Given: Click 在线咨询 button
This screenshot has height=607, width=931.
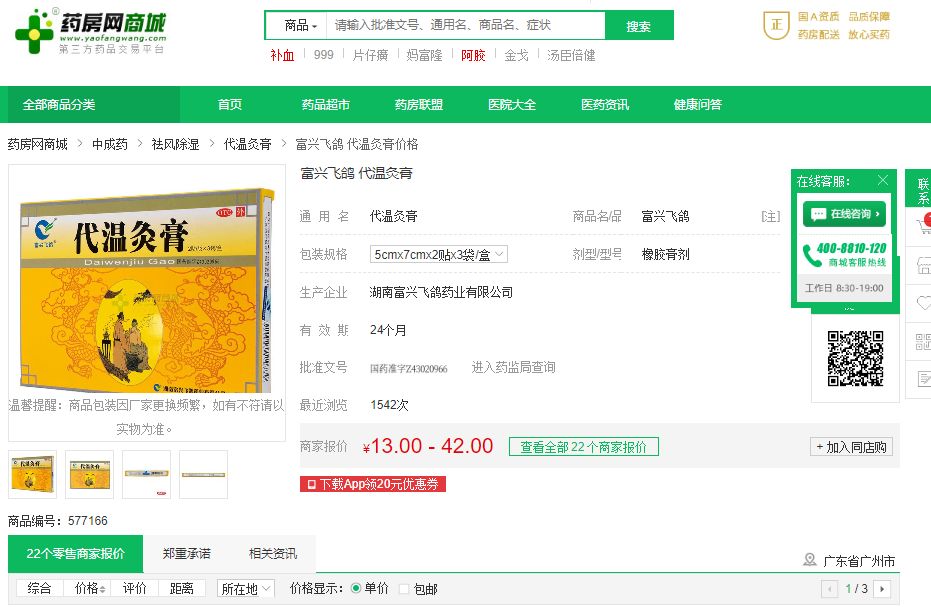Looking at the screenshot, I should coord(844,214).
